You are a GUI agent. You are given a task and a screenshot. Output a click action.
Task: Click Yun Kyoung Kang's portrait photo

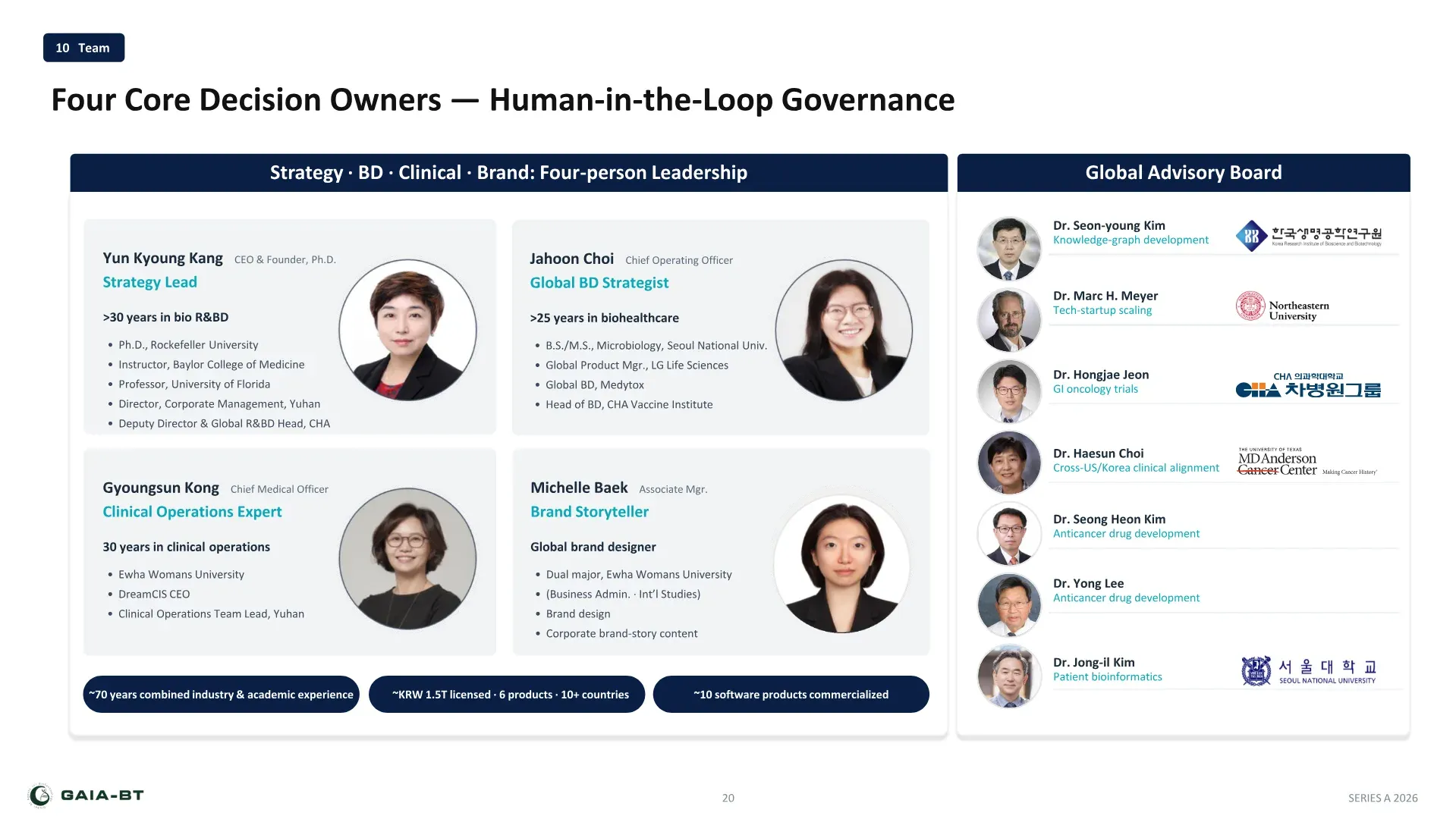click(407, 331)
